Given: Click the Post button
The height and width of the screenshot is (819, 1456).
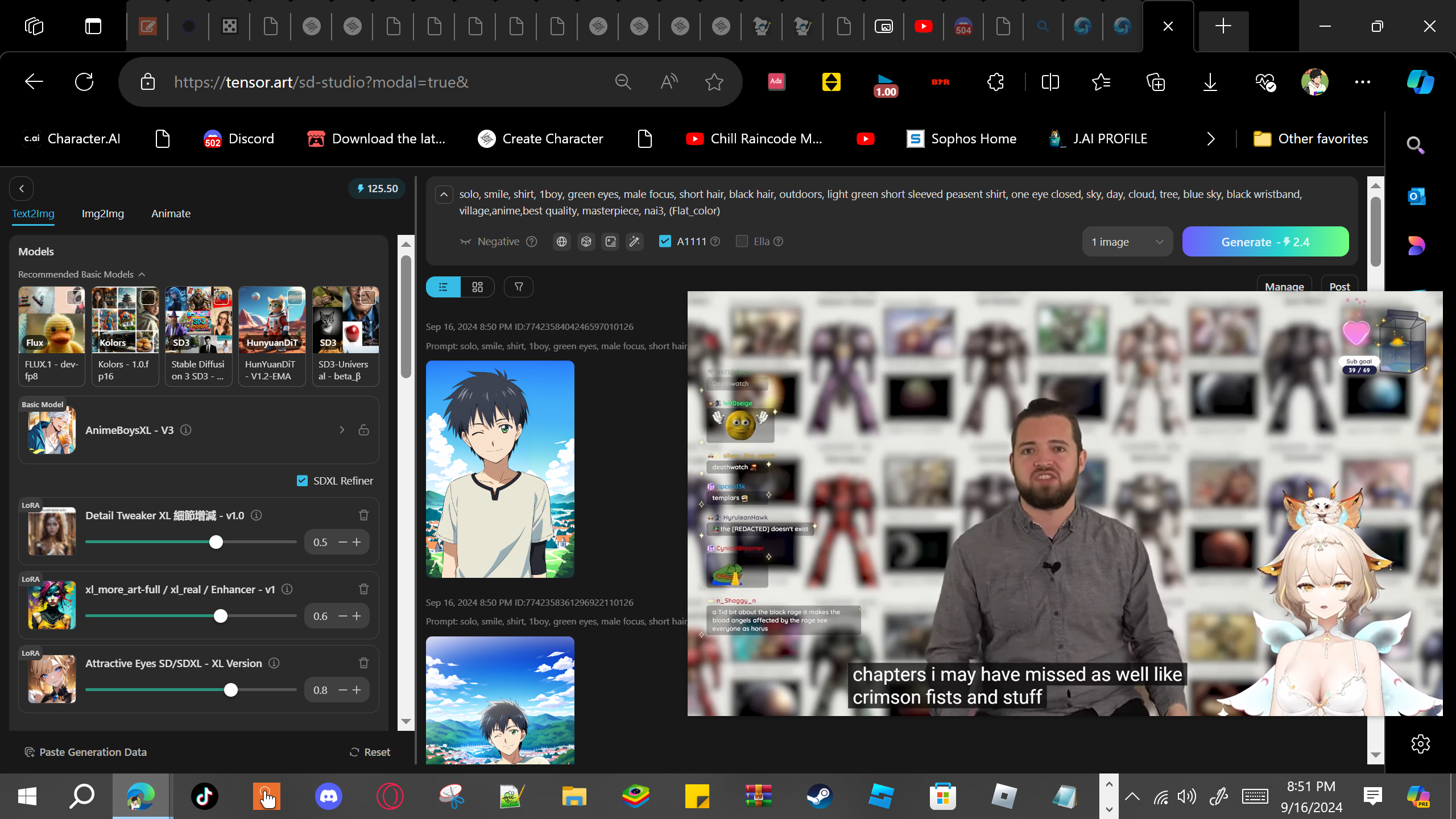Looking at the screenshot, I should (1339, 286).
